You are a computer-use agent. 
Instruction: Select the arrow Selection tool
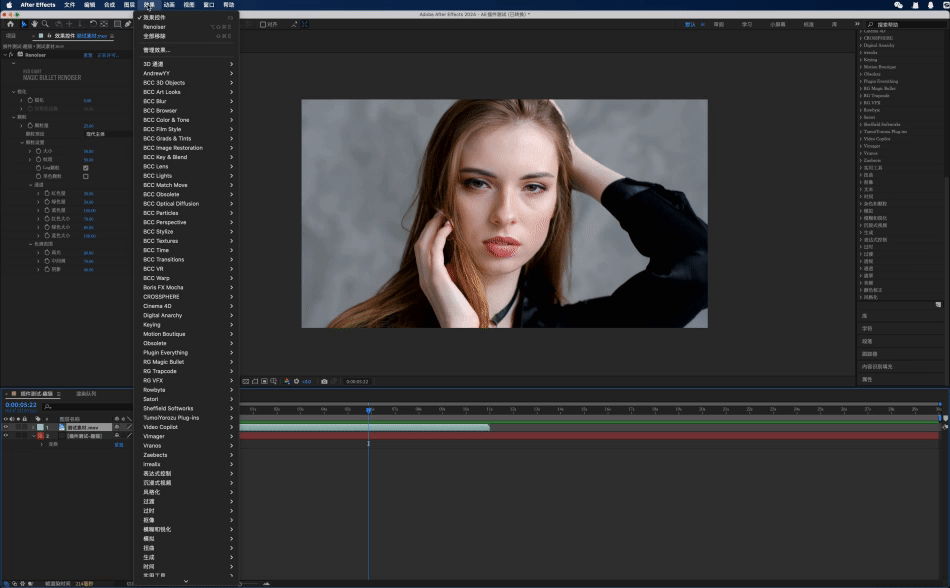pos(23,24)
